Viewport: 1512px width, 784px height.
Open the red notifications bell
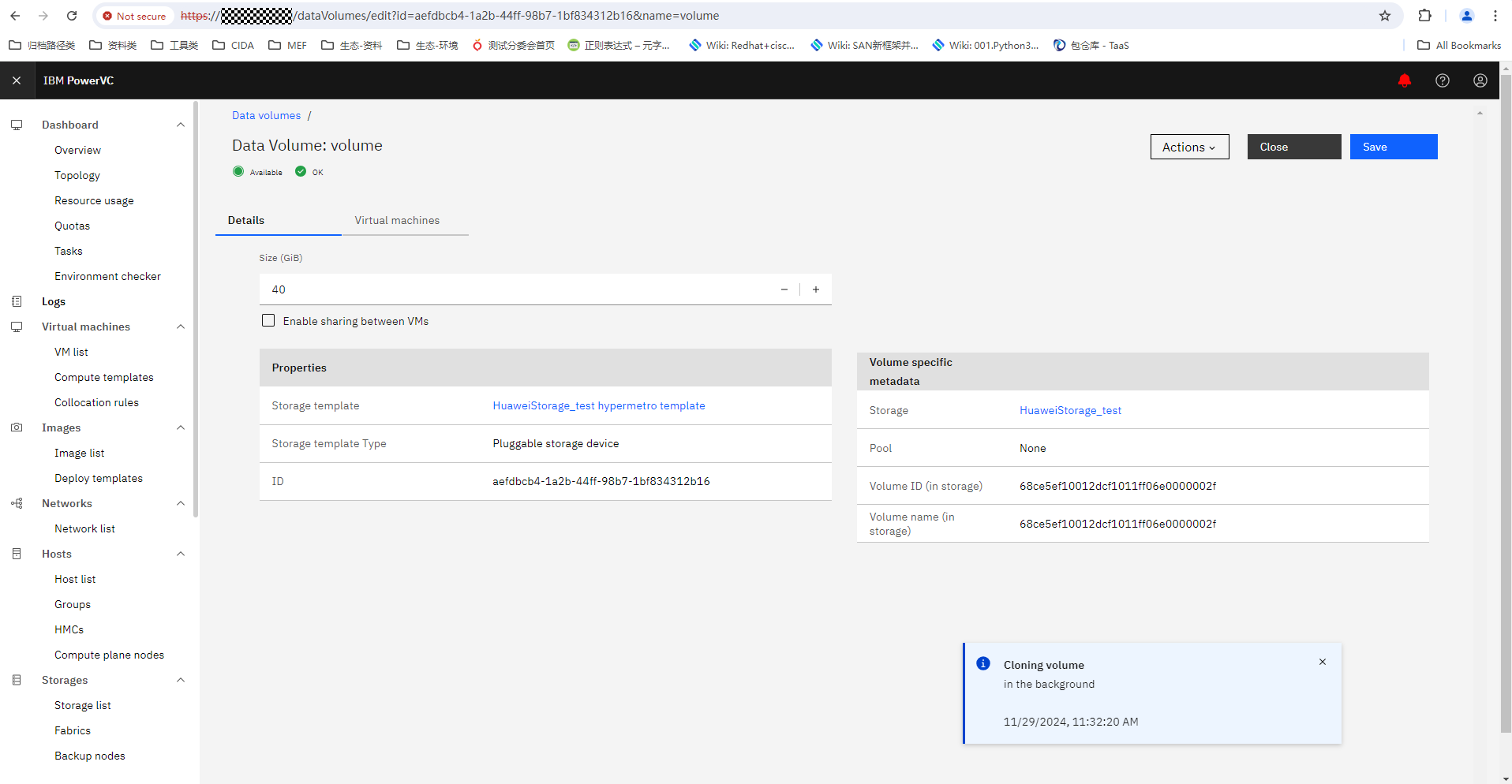coord(1404,80)
